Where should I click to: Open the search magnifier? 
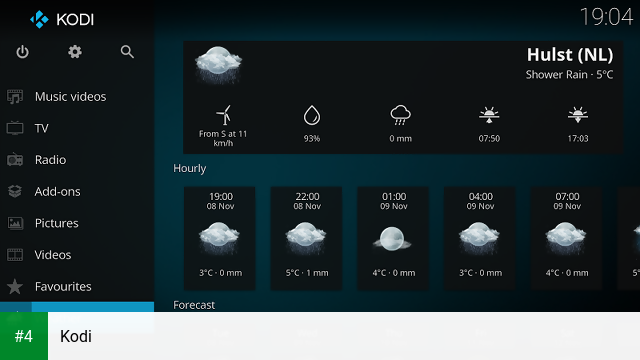pos(127,52)
